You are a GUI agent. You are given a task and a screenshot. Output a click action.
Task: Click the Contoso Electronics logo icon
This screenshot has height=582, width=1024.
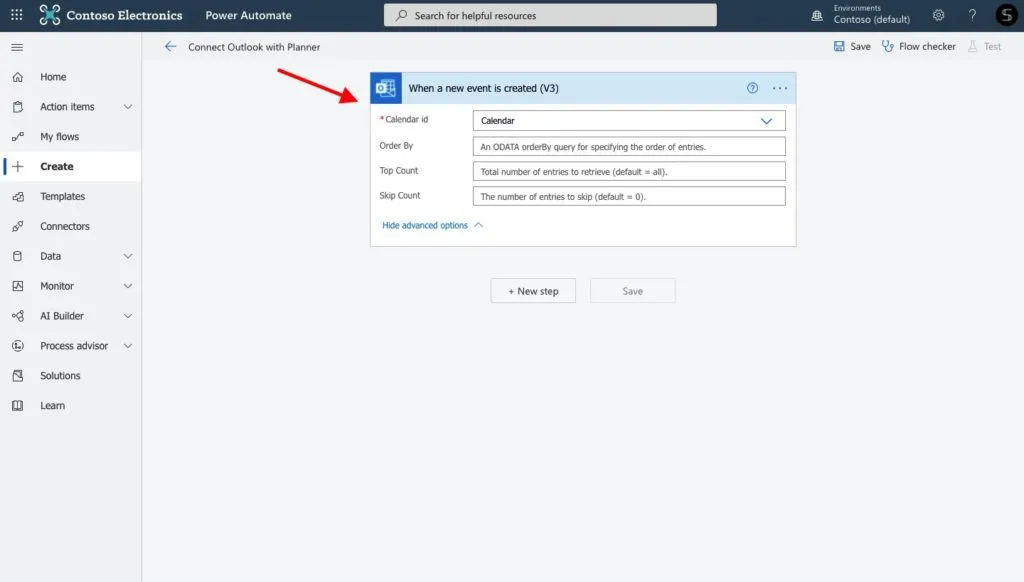[50, 15]
